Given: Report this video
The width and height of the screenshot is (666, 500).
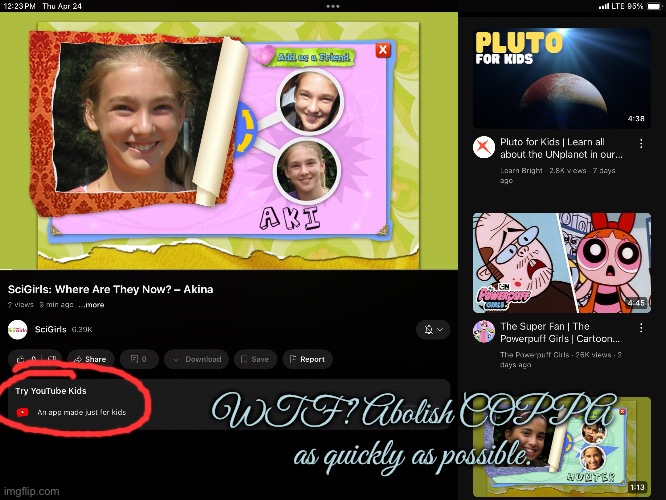Looking at the screenshot, I should pyautogui.click(x=306, y=359).
